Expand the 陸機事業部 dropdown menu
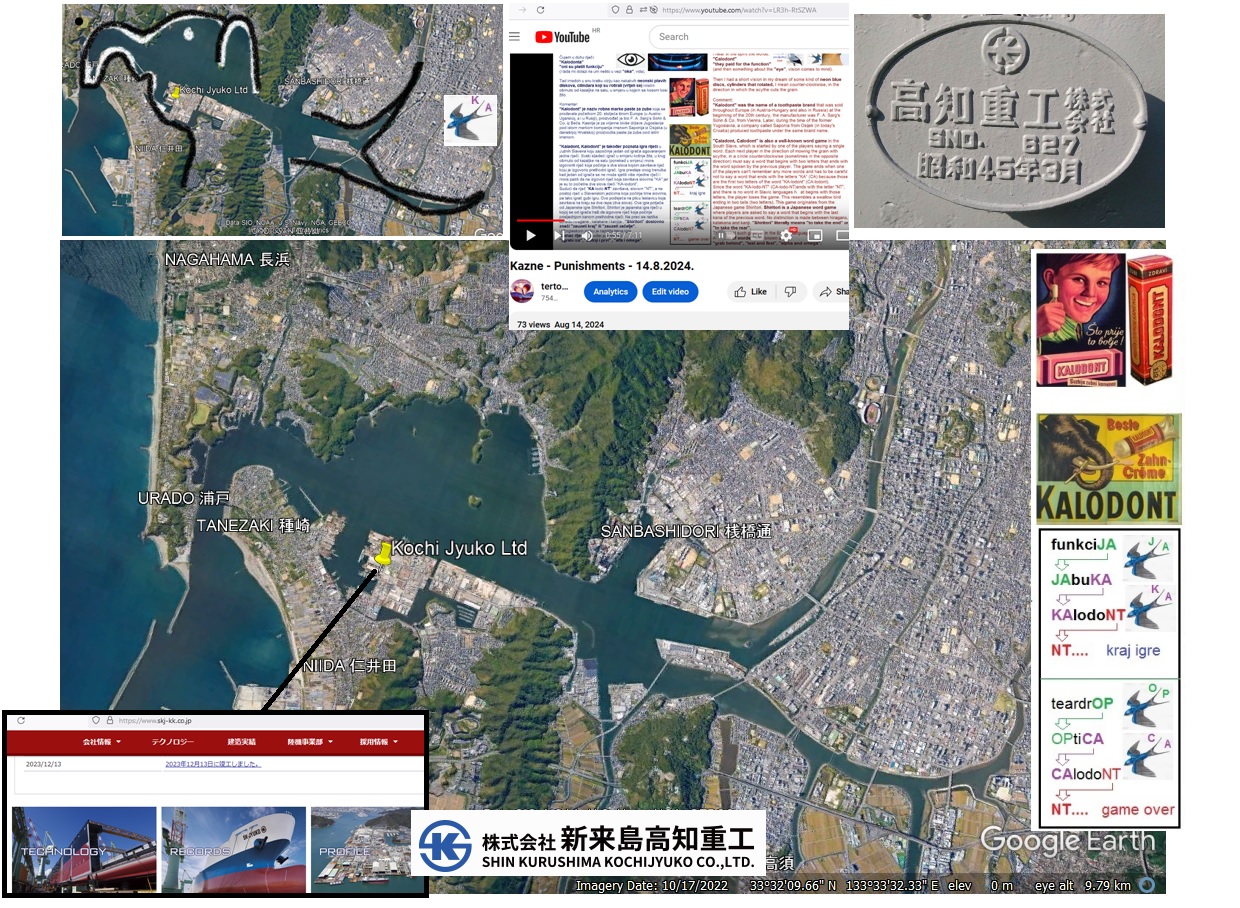 (x=308, y=743)
